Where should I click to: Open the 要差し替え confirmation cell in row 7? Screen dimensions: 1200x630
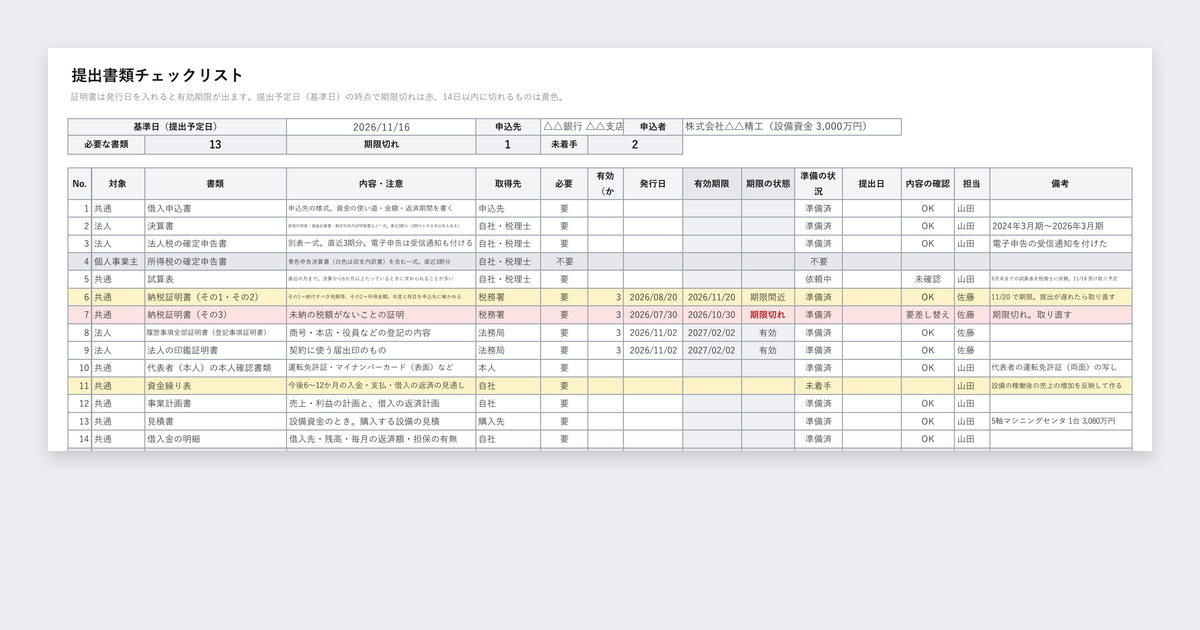coord(928,314)
